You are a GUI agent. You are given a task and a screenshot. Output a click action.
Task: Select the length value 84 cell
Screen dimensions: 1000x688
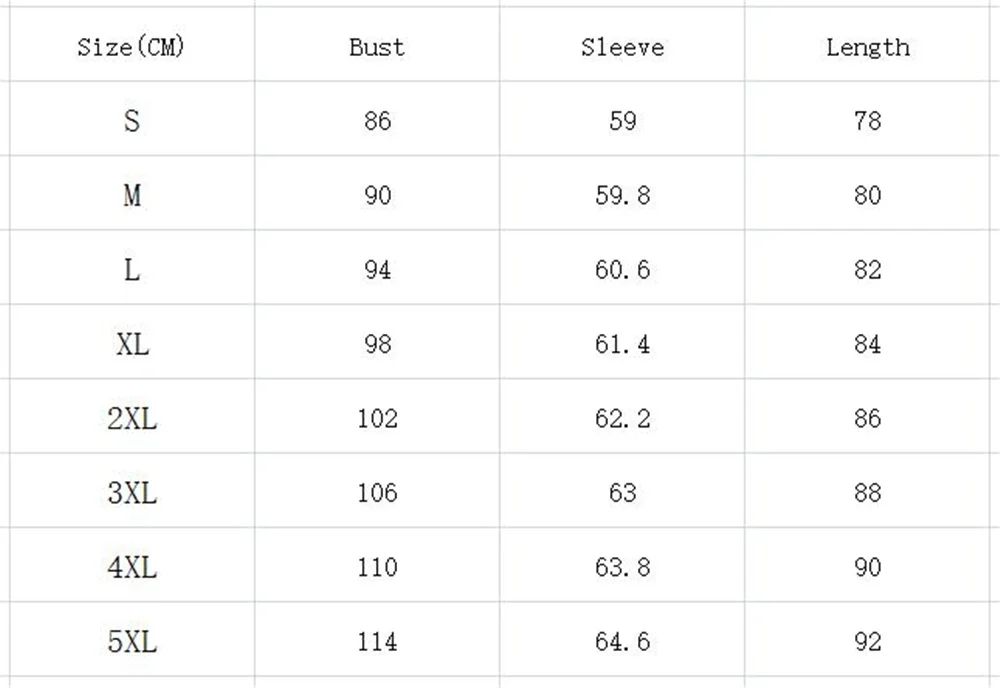(x=868, y=344)
